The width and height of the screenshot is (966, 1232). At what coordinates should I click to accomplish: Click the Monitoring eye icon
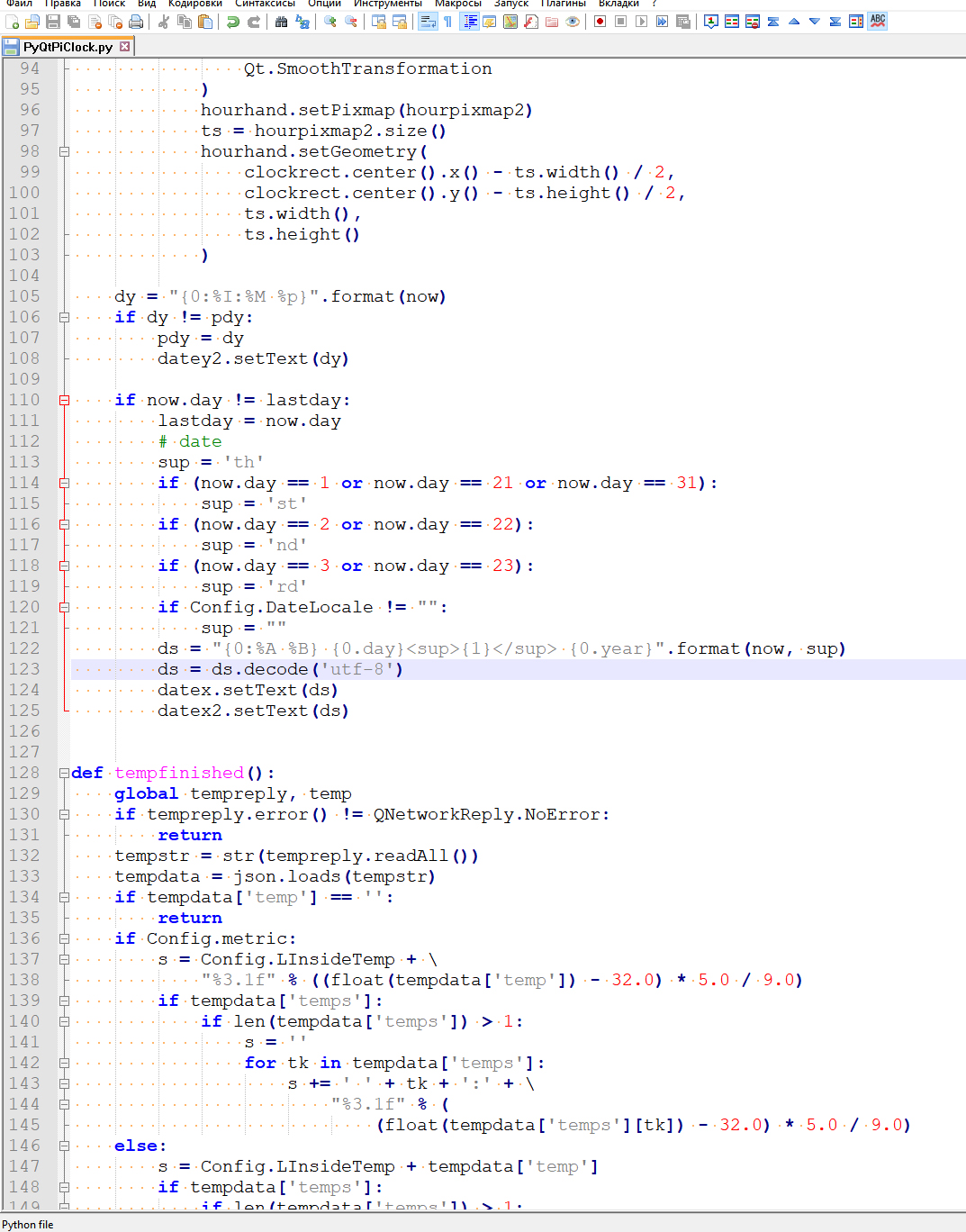coord(573,22)
